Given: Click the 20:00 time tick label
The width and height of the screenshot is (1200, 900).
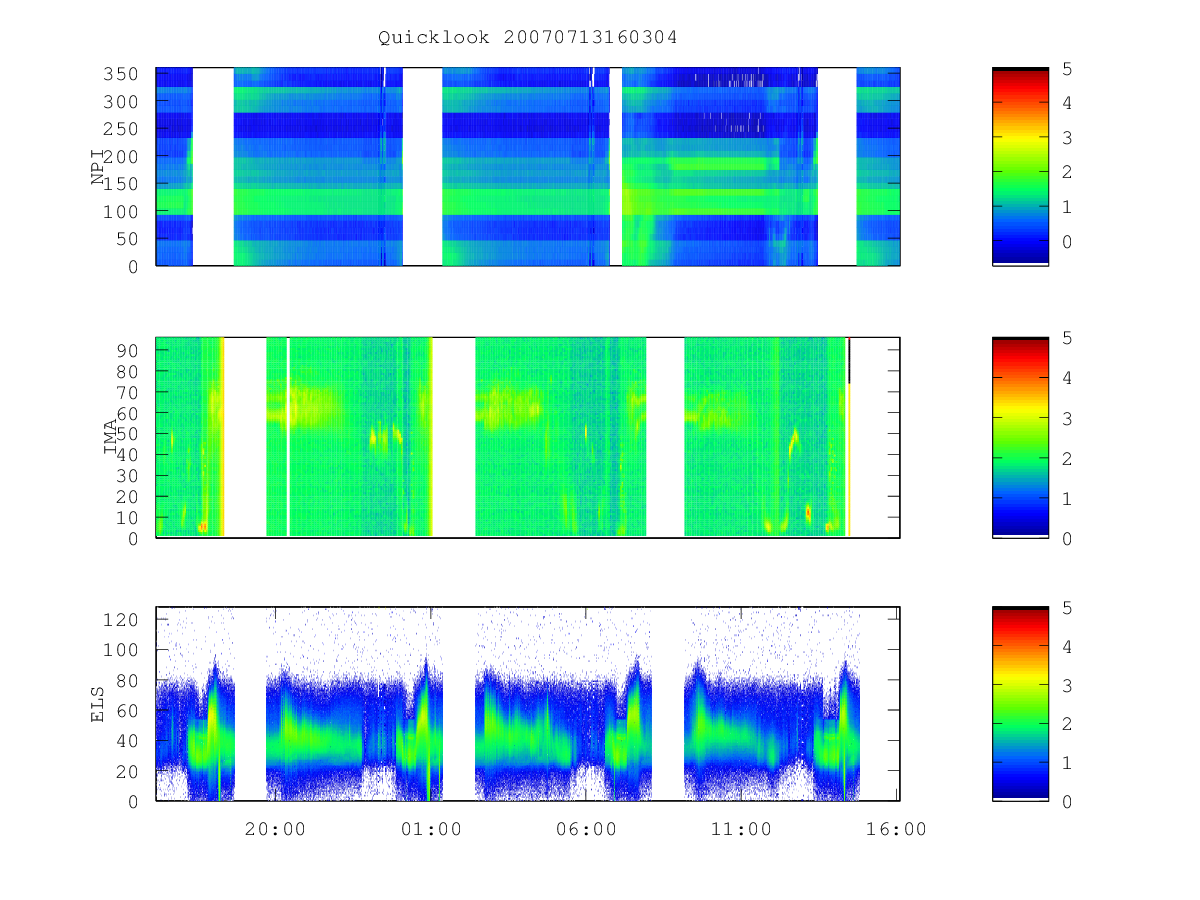Looking at the screenshot, I should pos(275,828).
